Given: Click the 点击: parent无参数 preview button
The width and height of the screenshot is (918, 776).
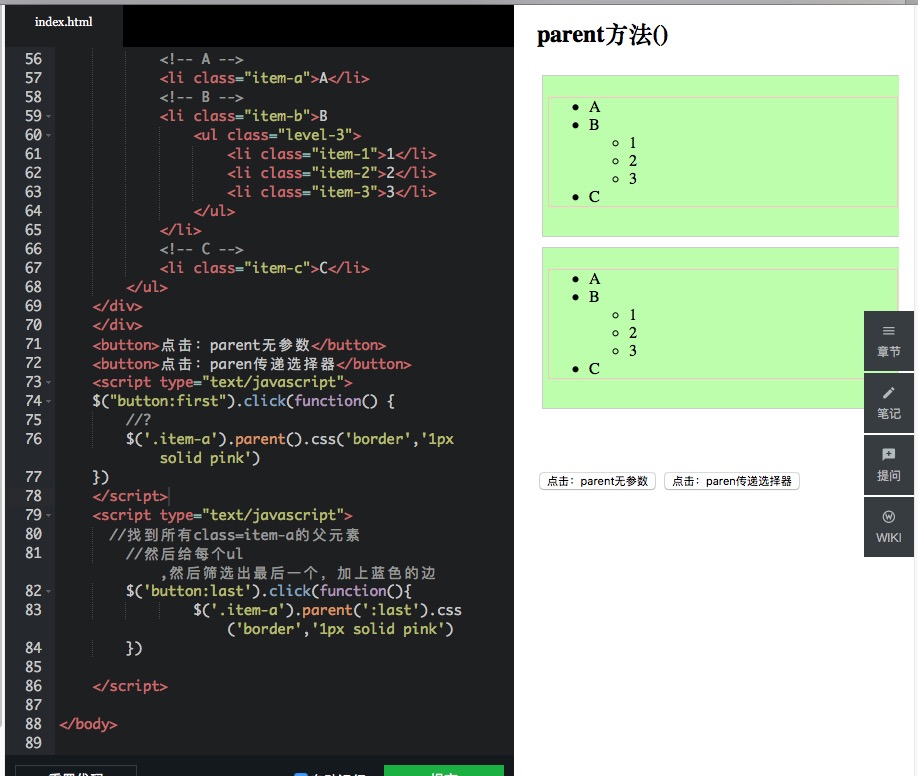Looking at the screenshot, I should click(597, 481).
